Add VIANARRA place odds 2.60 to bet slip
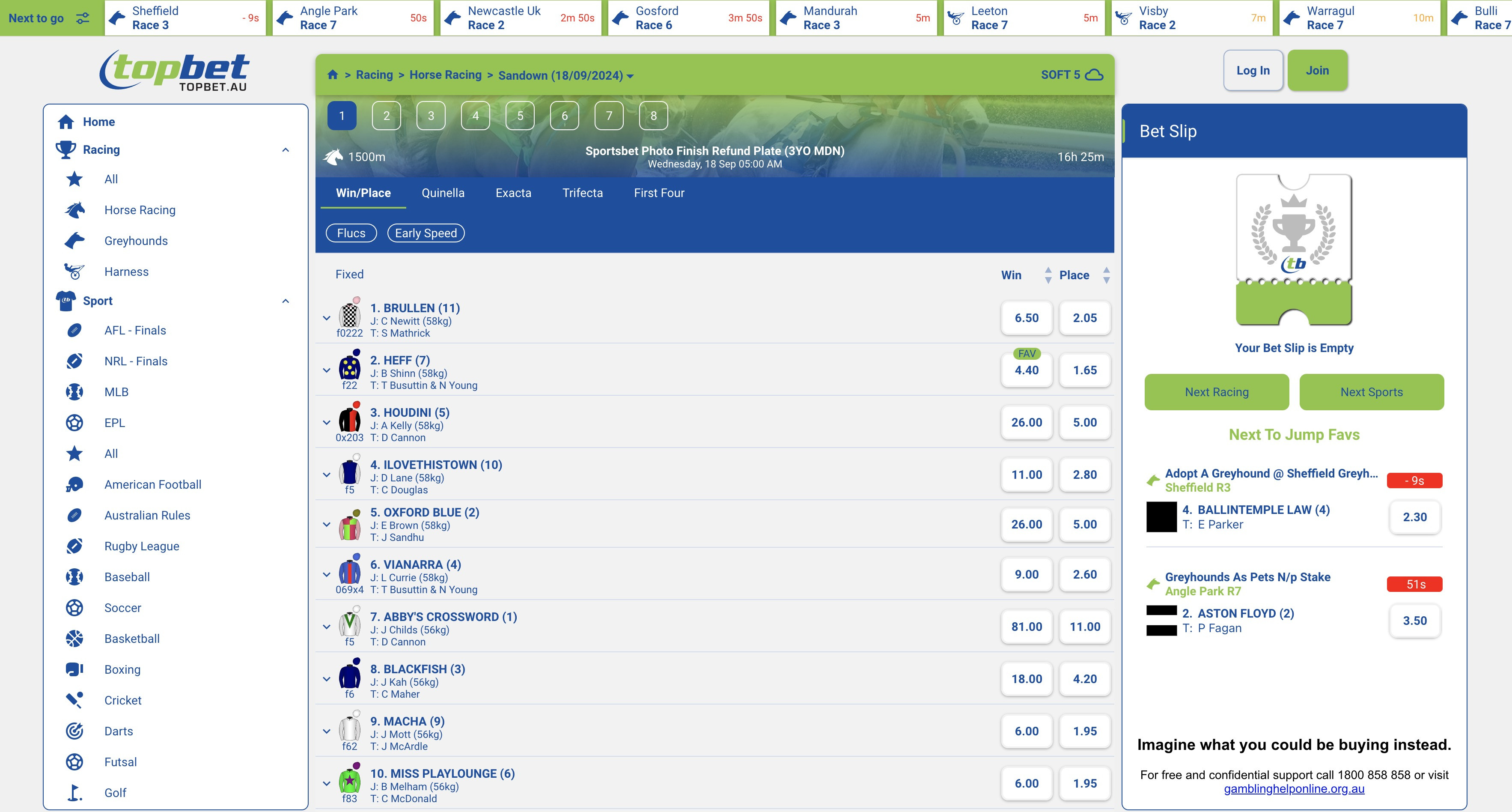This screenshot has width=1512, height=812. pos(1085,574)
